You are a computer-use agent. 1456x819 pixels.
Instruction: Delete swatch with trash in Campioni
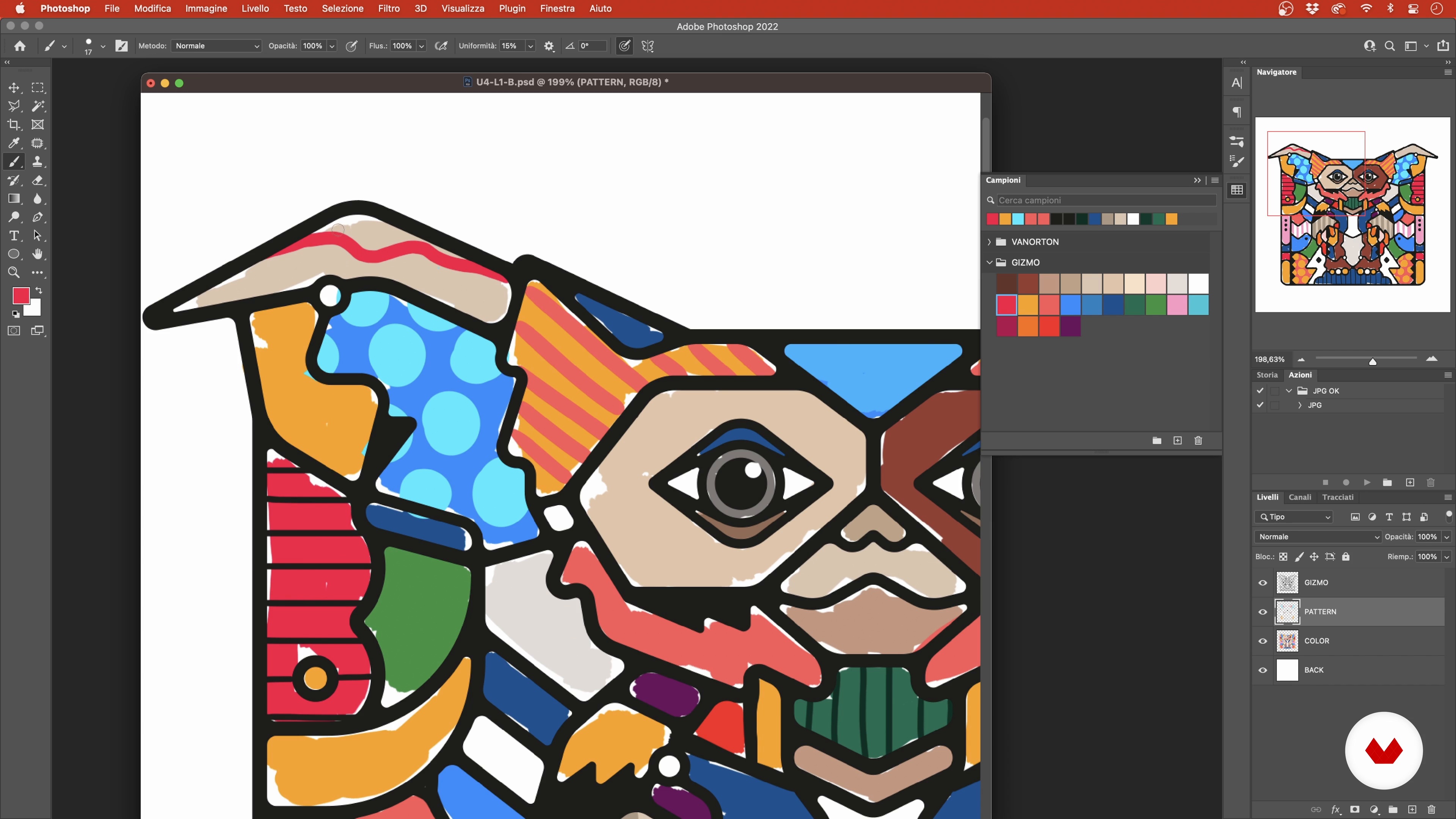click(1198, 441)
